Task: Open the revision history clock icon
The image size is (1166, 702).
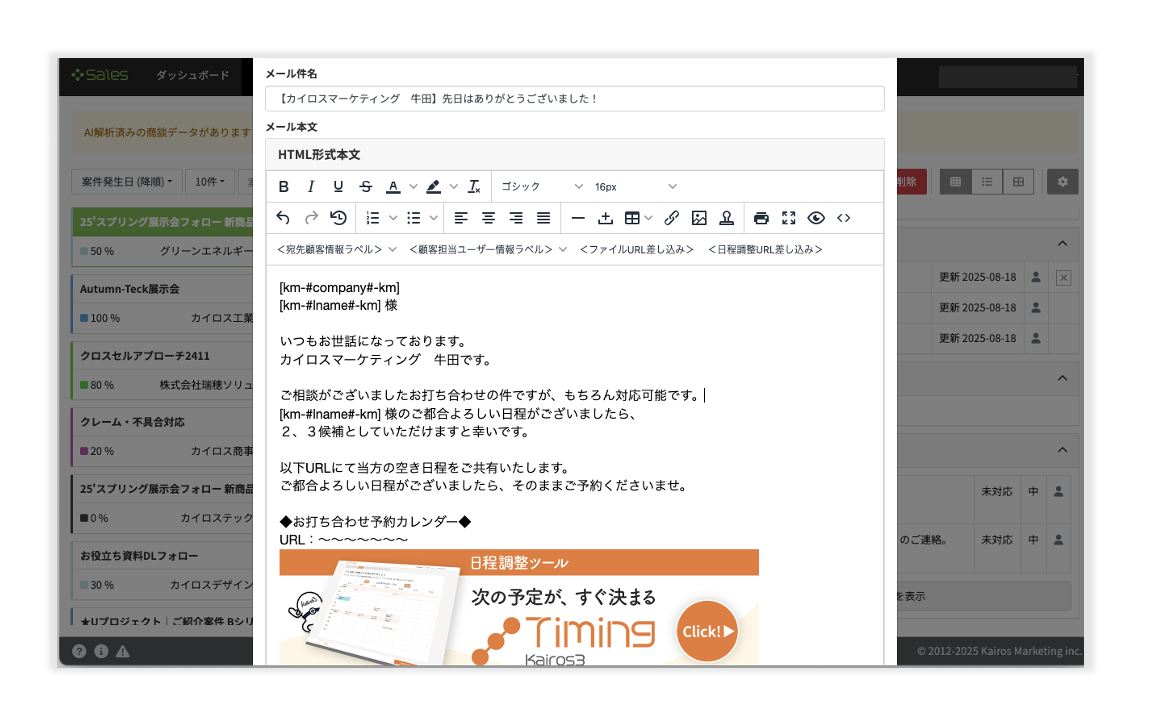Action: [338, 218]
